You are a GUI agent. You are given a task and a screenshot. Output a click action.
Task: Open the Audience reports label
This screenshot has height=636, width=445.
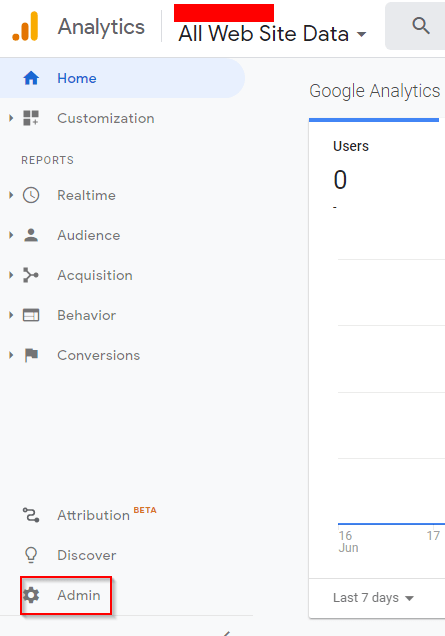point(88,235)
